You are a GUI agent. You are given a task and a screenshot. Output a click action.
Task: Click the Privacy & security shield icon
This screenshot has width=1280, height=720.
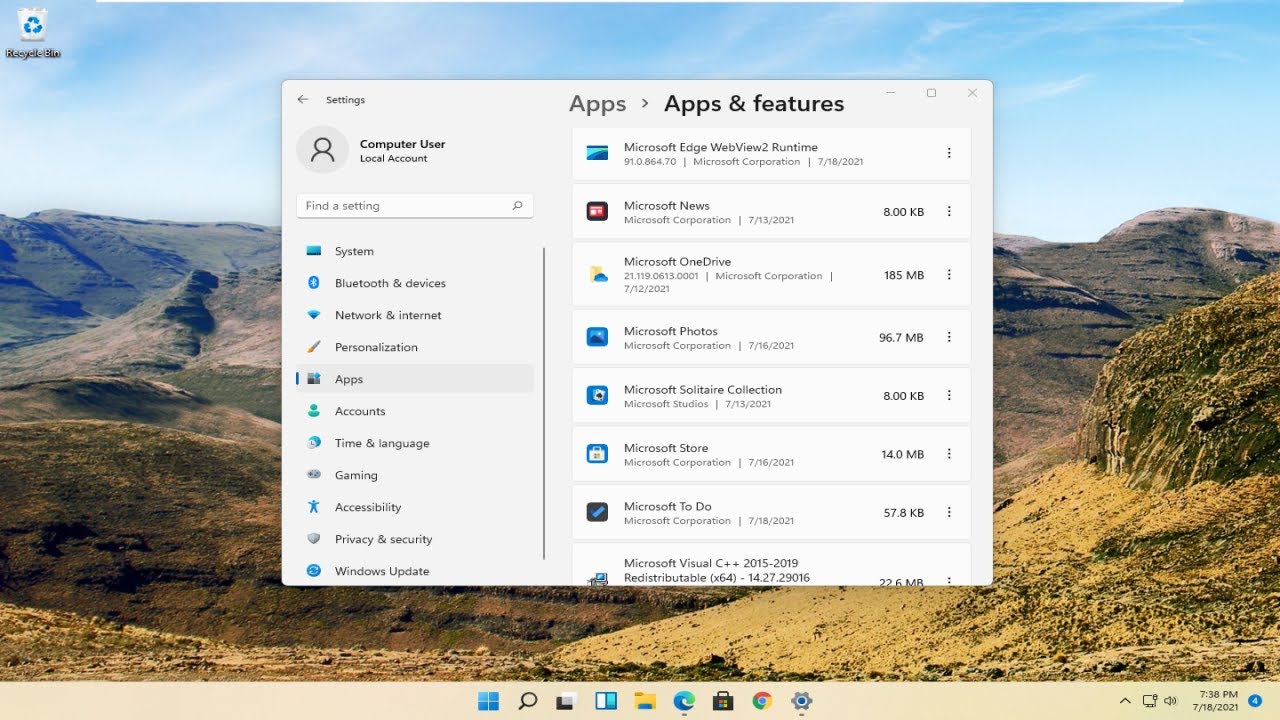pos(314,539)
